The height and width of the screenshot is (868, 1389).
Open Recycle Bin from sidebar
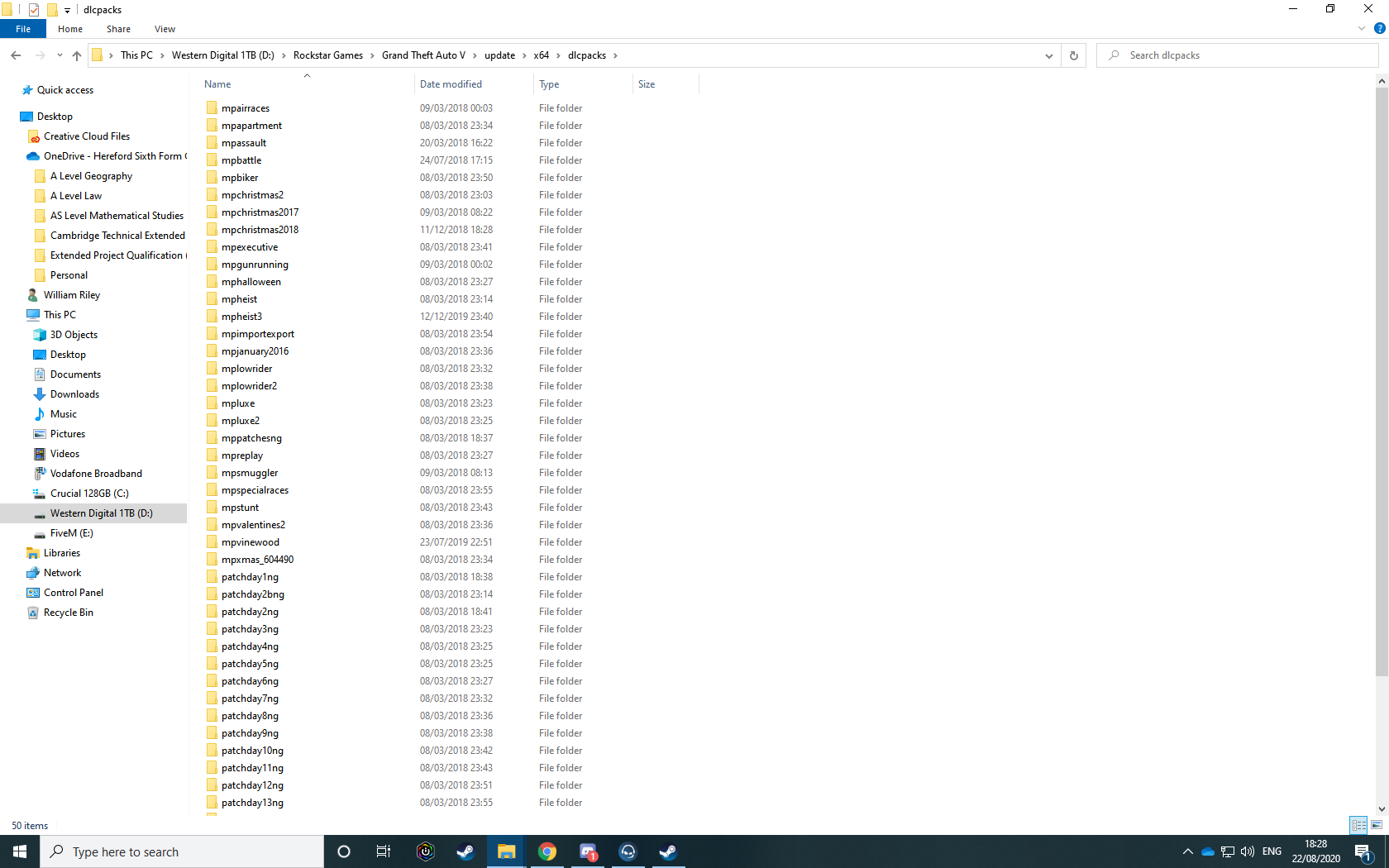pos(68,613)
